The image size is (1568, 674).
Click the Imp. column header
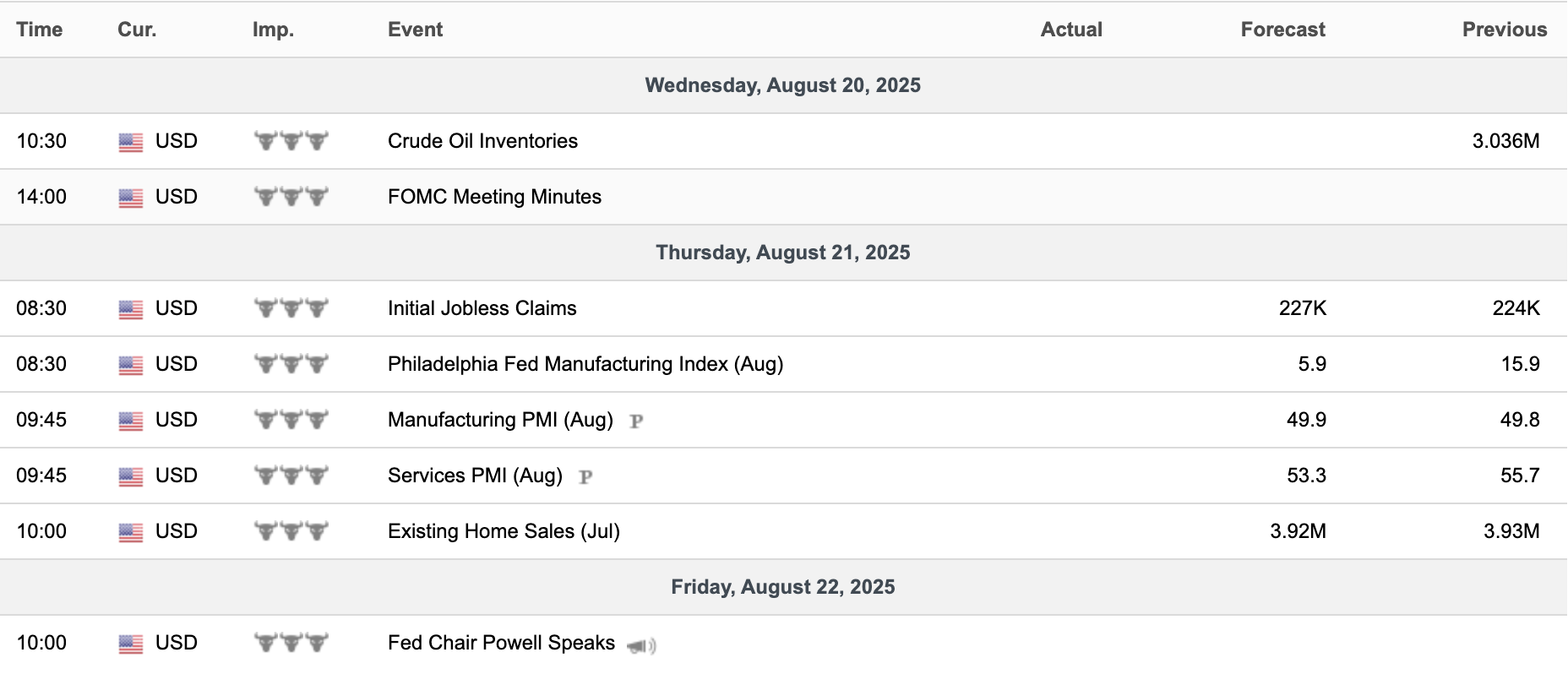coord(273,30)
